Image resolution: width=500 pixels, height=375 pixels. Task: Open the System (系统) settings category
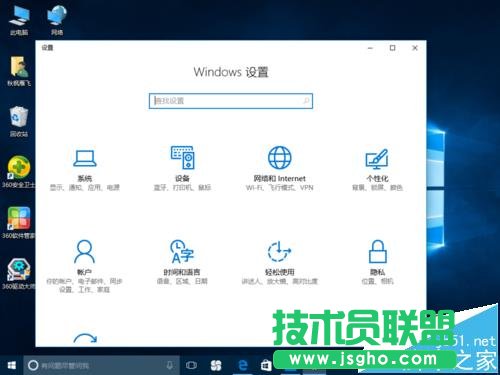pyautogui.click(x=85, y=170)
